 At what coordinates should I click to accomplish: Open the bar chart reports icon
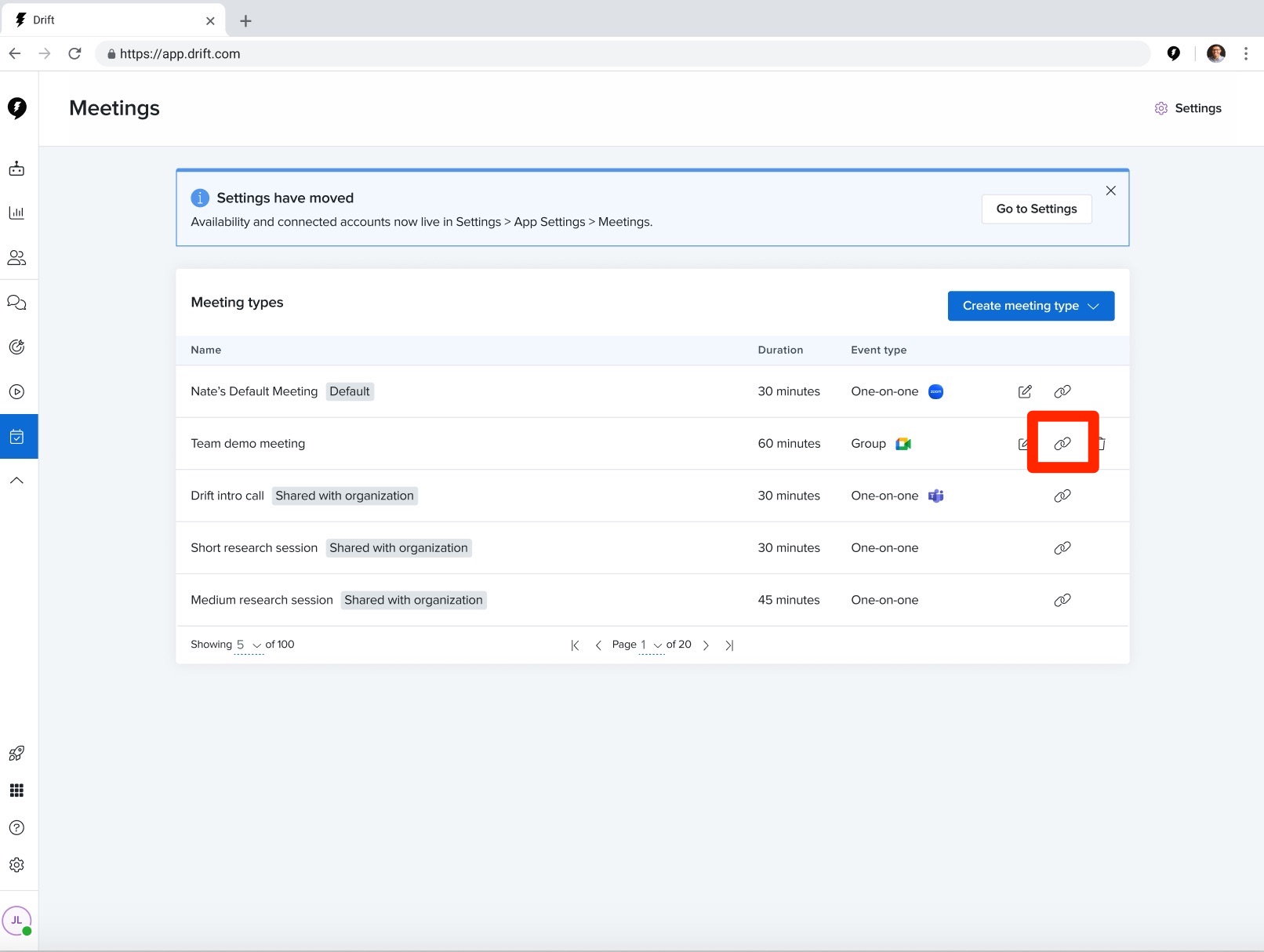[16, 213]
